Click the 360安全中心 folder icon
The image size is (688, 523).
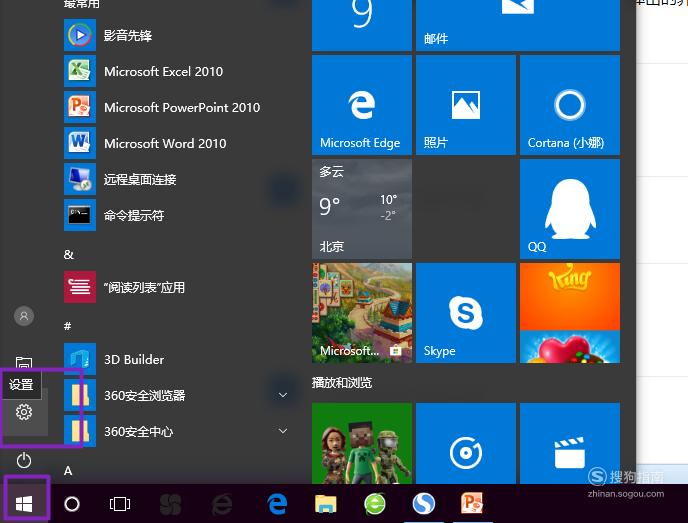coord(80,431)
